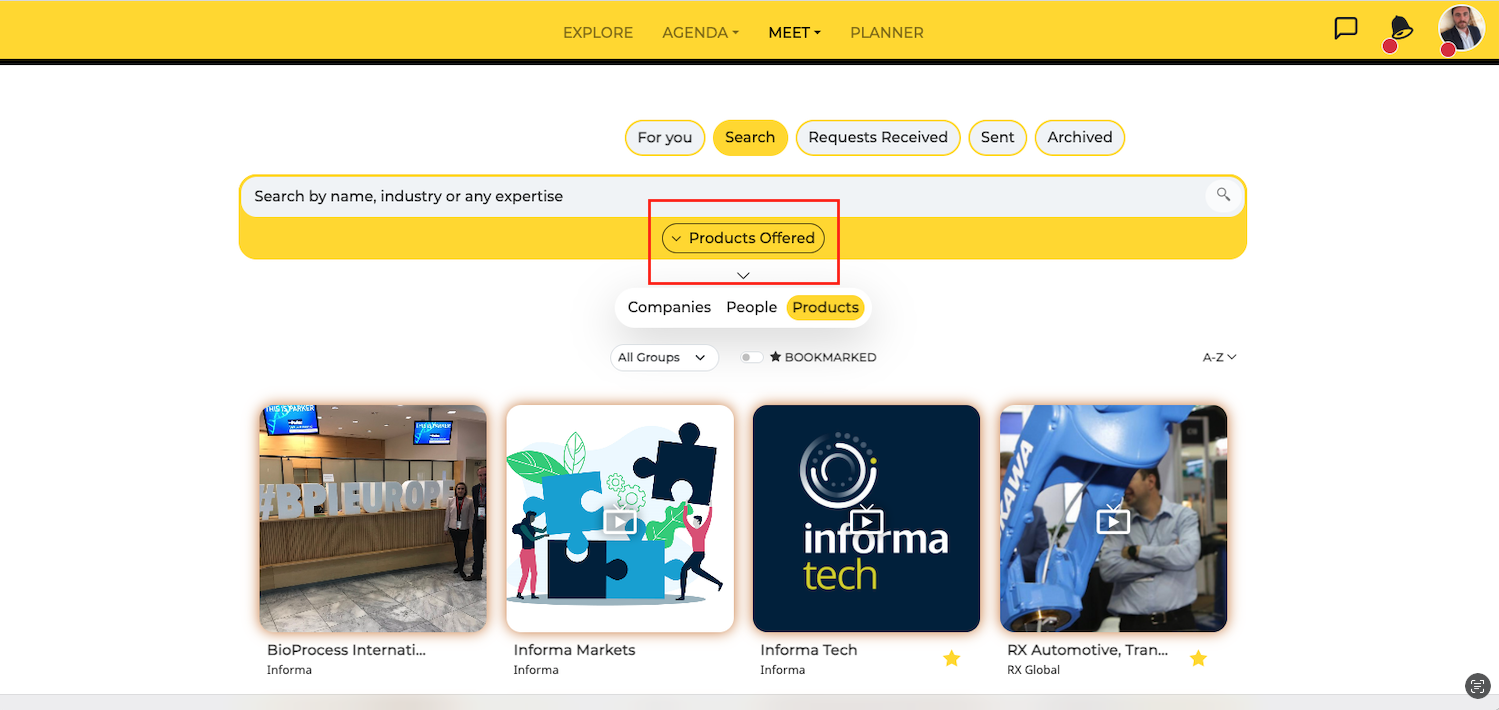Filter results by Companies

click(669, 307)
